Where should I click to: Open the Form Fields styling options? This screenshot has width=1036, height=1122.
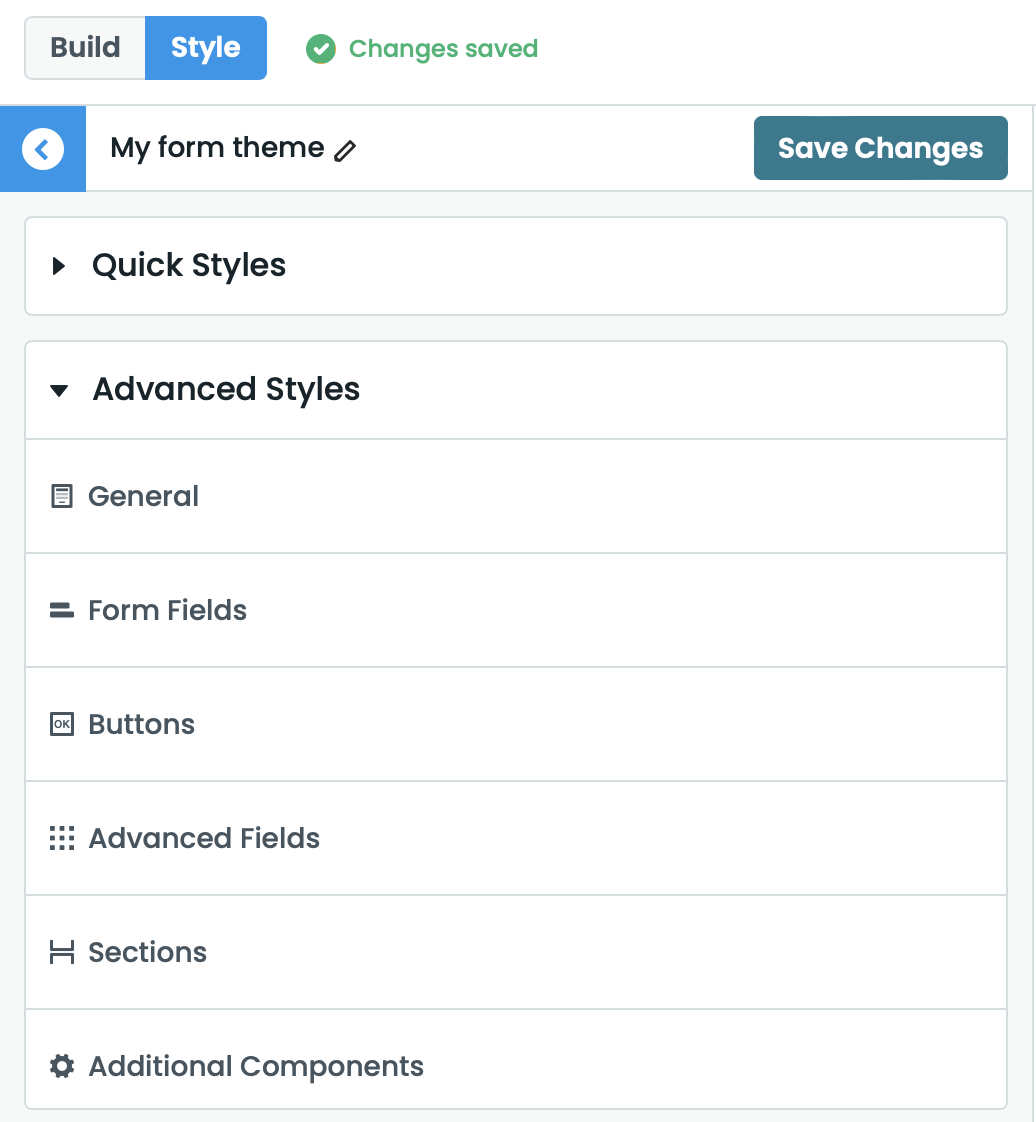[166, 609]
